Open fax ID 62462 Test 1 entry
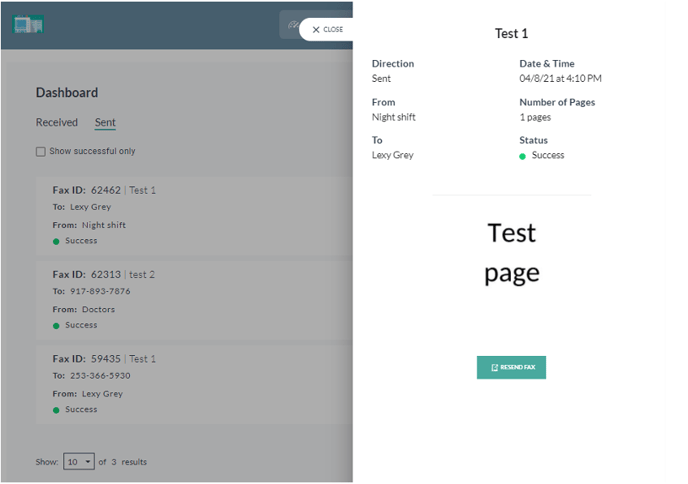 click(x=104, y=190)
